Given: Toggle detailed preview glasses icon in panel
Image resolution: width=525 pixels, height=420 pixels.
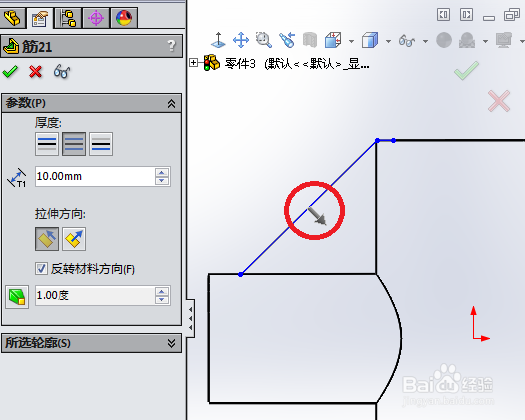Looking at the screenshot, I should [x=62, y=71].
